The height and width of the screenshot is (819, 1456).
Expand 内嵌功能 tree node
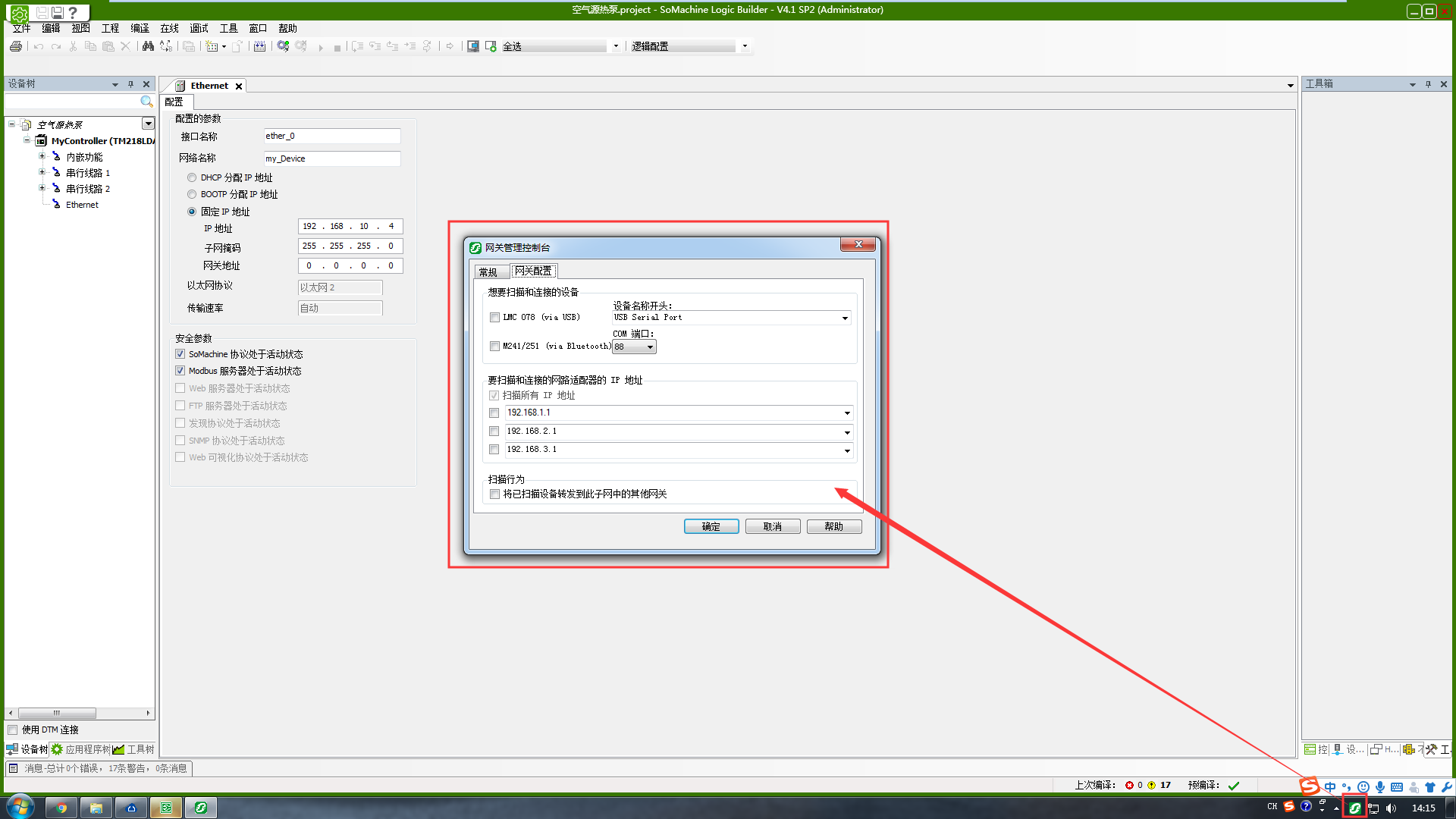(x=42, y=156)
